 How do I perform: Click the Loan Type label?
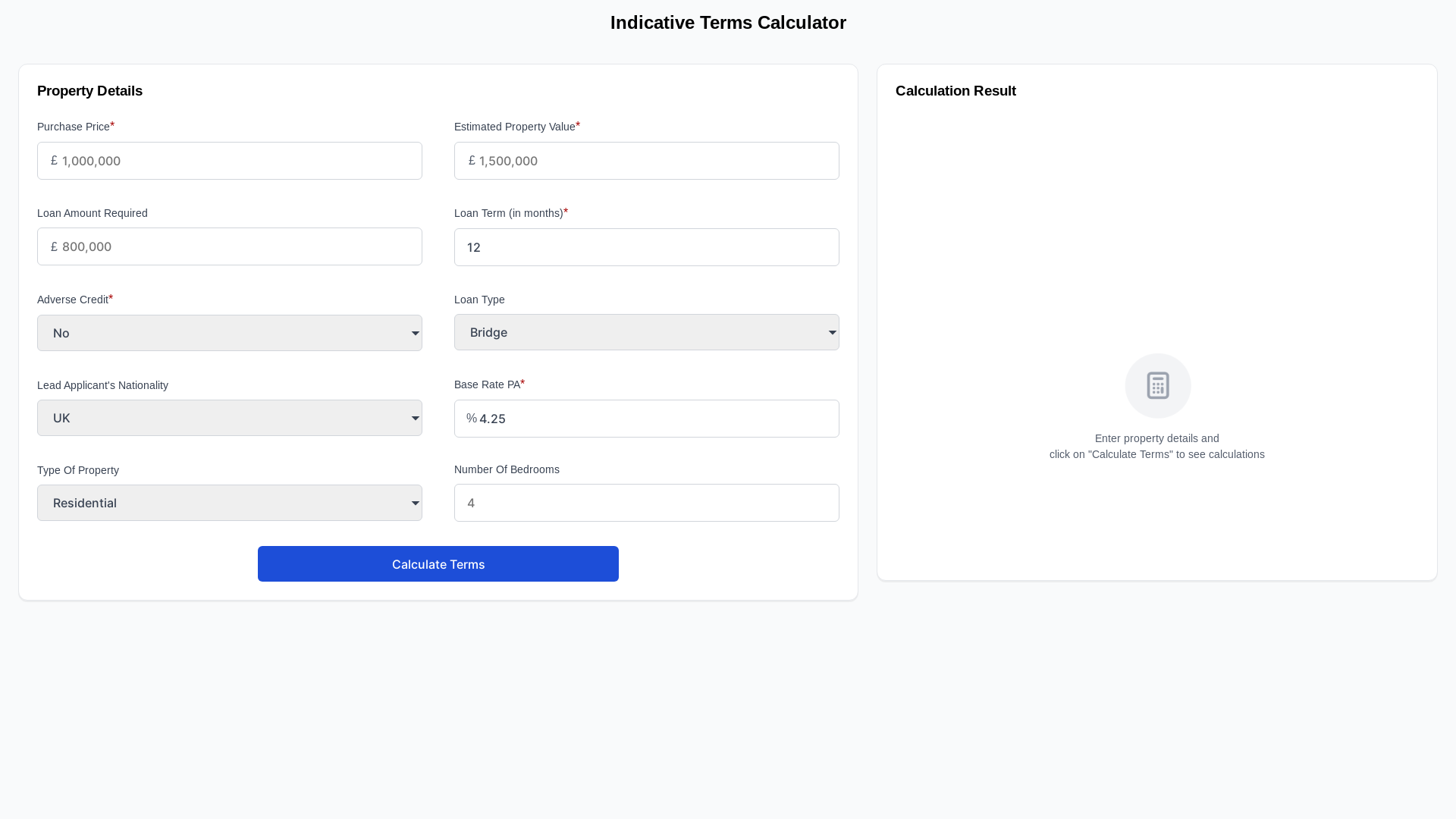[x=479, y=300]
